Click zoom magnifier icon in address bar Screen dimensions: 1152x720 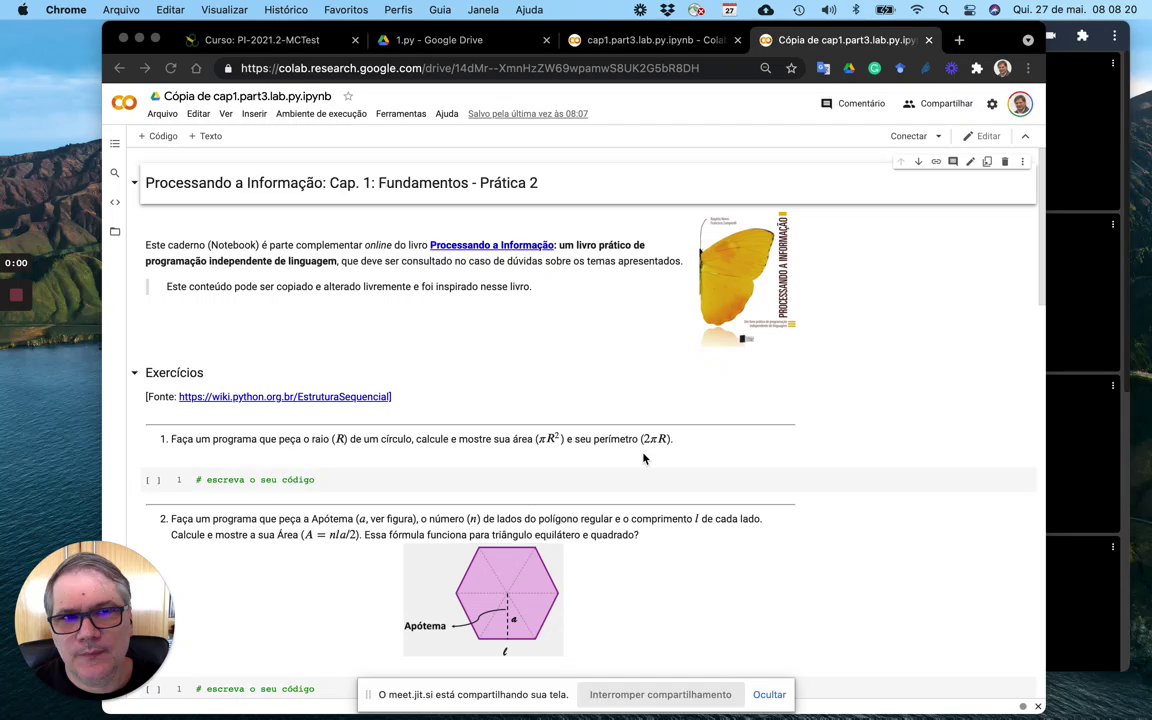pyautogui.click(x=766, y=68)
